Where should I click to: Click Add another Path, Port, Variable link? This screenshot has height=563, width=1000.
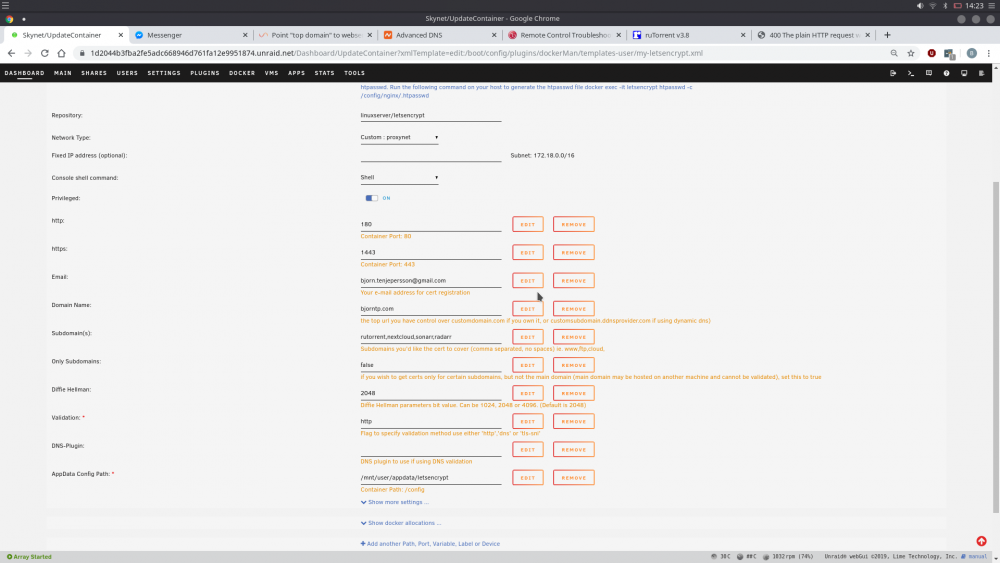(x=430, y=544)
